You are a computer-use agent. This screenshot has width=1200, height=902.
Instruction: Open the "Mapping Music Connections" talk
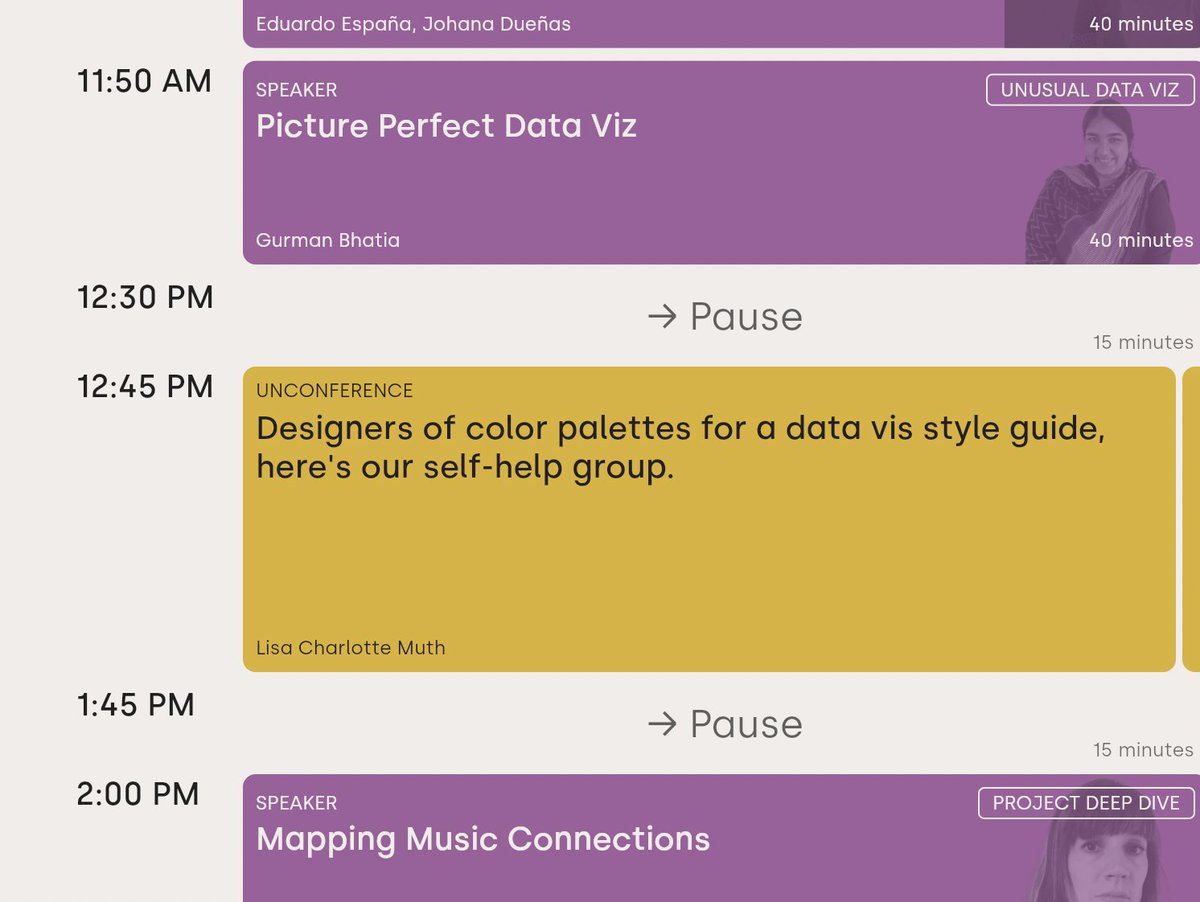[x=483, y=839]
